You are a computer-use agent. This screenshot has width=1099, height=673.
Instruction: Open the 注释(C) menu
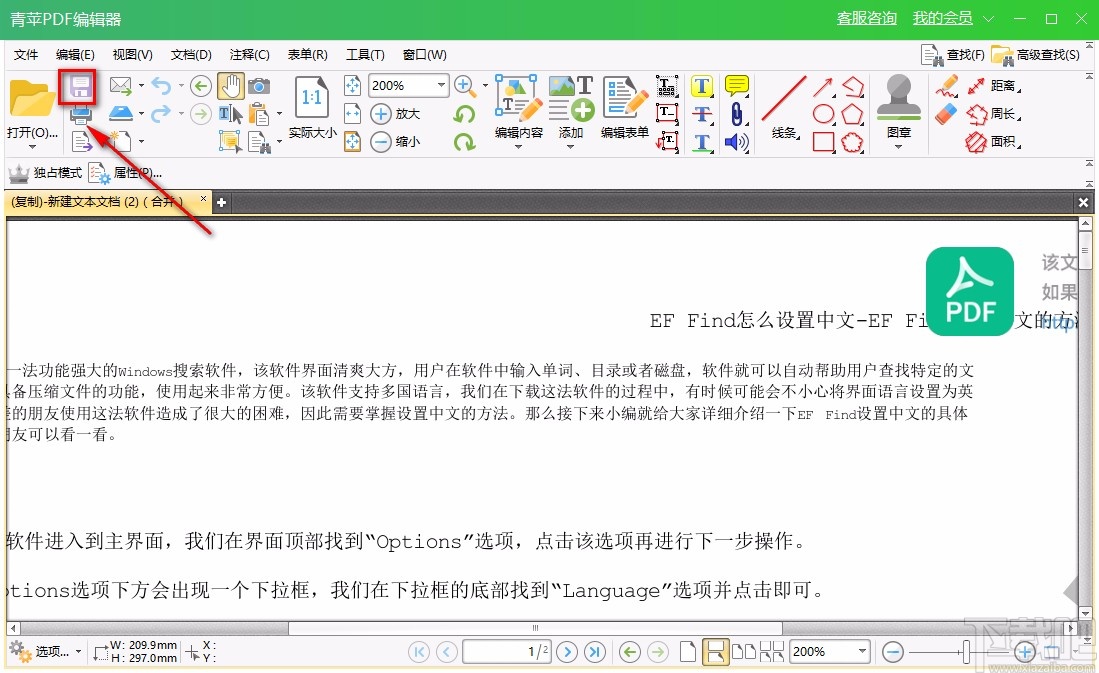coord(249,55)
